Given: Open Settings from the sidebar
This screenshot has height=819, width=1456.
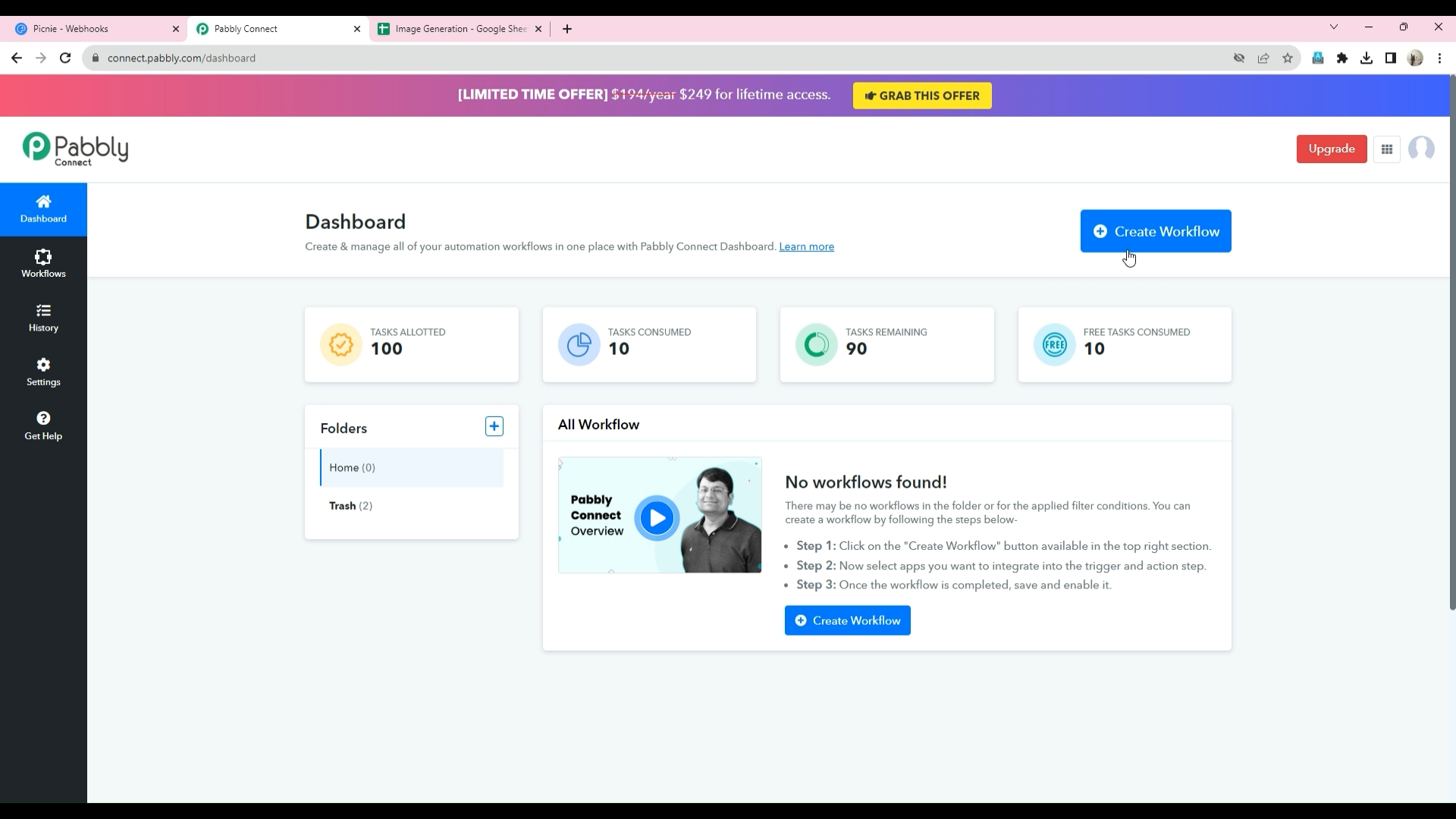Looking at the screenshot, I should point(43,372).
